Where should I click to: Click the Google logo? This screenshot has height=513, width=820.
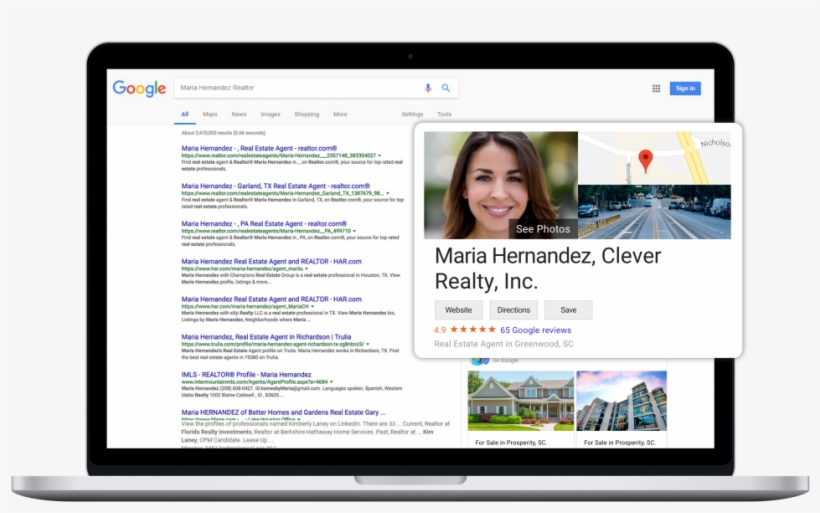[x=139, y=88]
